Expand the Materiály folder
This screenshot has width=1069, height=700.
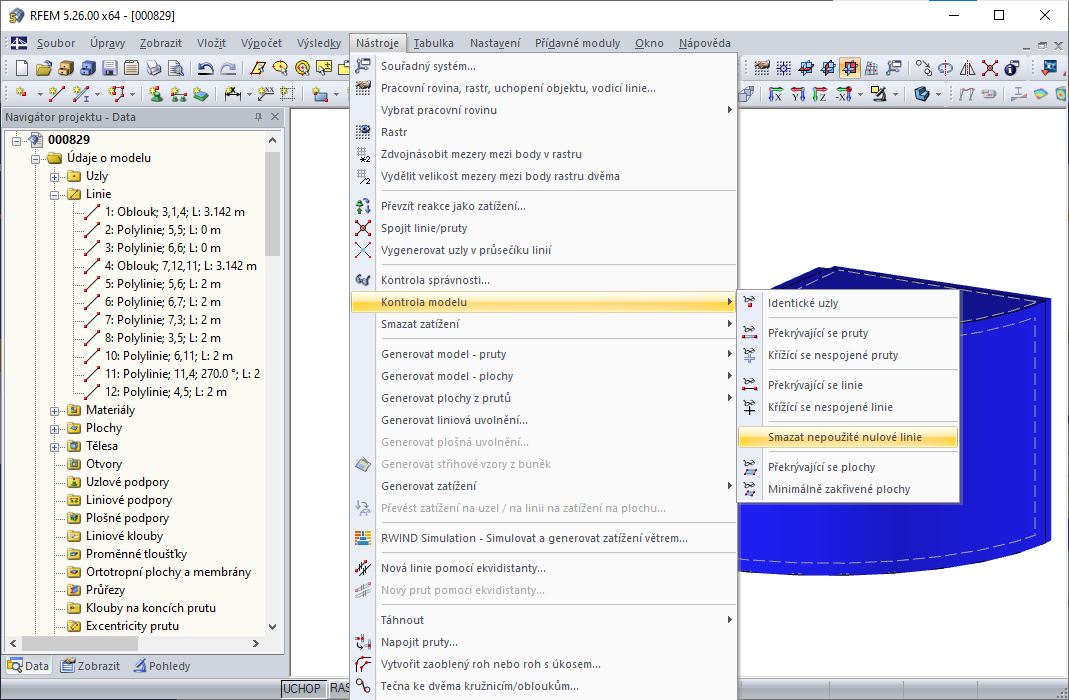pos(55,410)
